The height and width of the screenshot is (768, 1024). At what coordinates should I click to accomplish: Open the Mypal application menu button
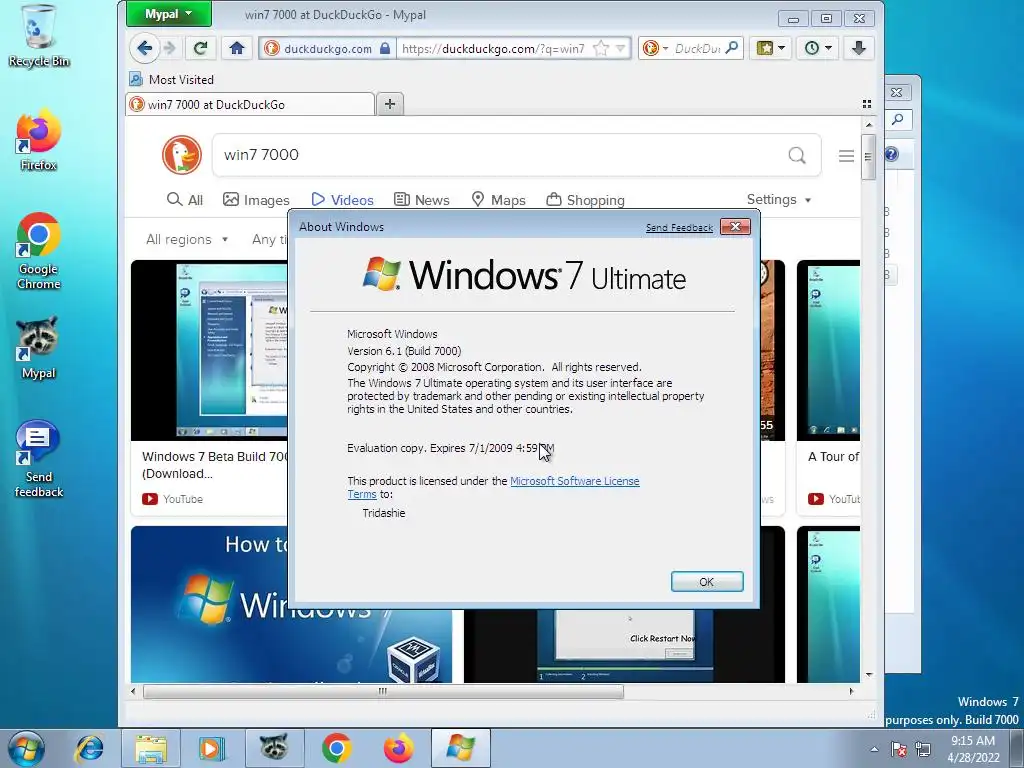(x=168, y=14)
